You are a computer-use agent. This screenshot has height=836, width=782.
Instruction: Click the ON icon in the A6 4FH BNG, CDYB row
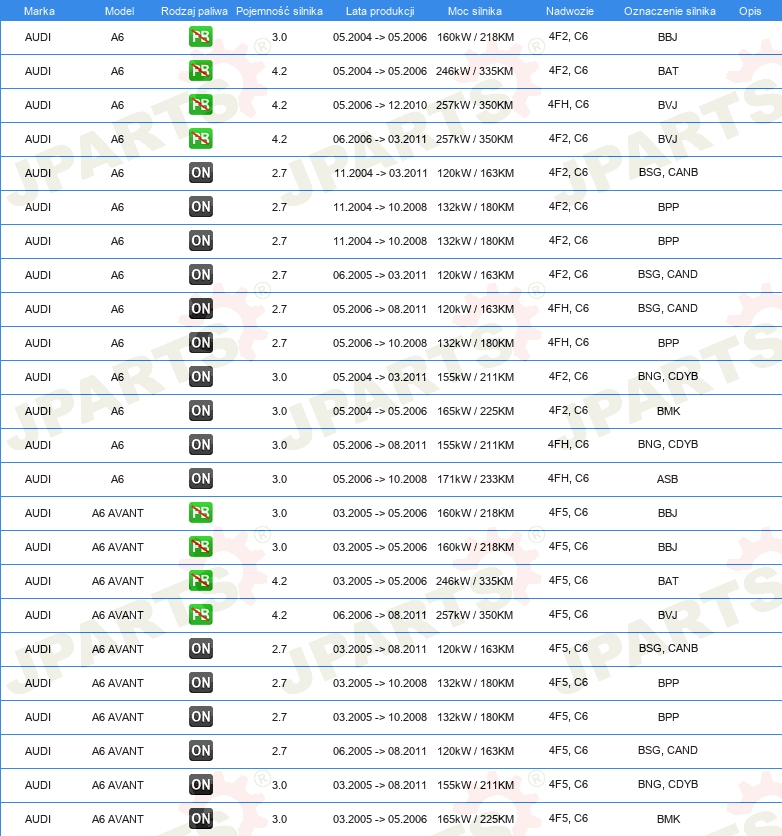[200, 445]
